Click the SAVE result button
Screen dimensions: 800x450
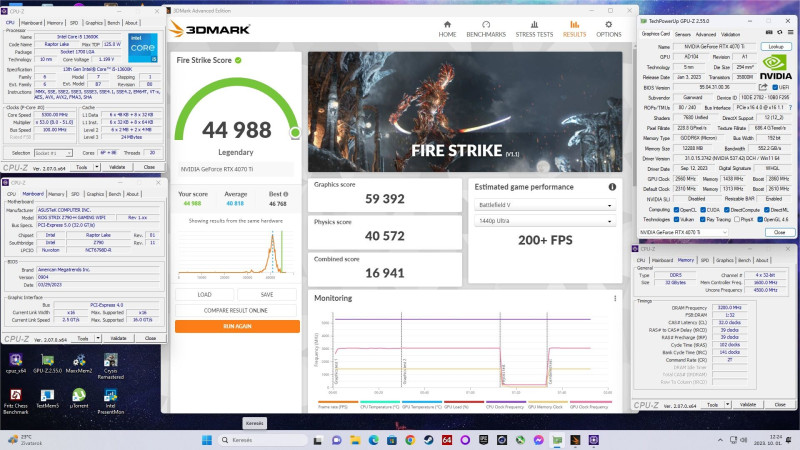(x=267, y=294)
